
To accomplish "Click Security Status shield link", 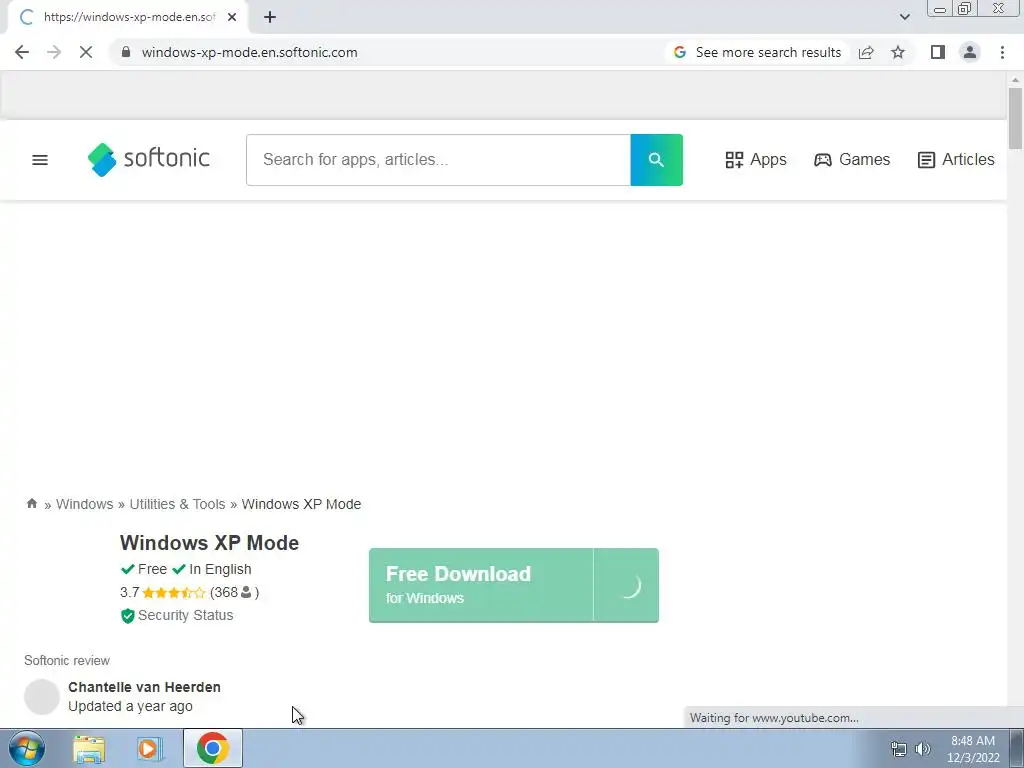I will click(177, 615).
